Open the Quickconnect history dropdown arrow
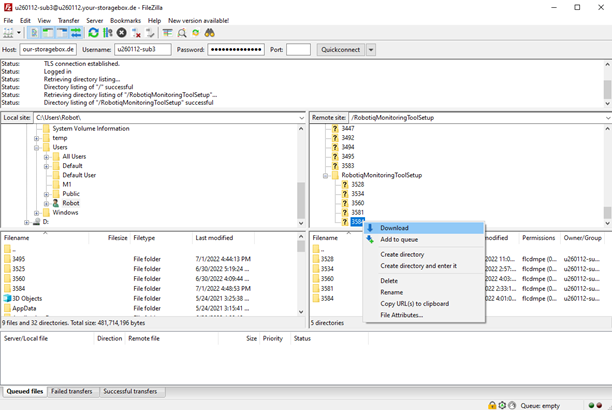 pos(371,50)
